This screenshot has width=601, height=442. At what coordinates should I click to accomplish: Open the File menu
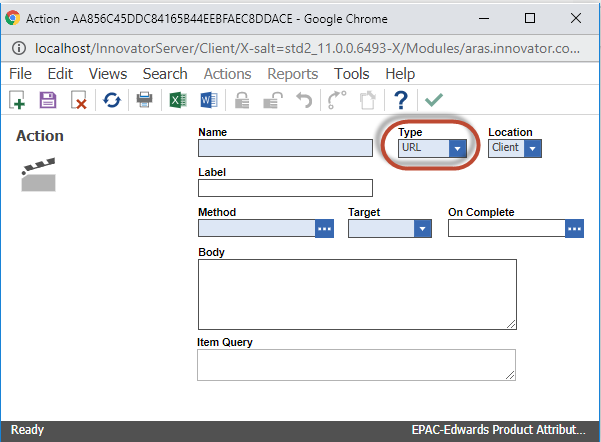20,74
